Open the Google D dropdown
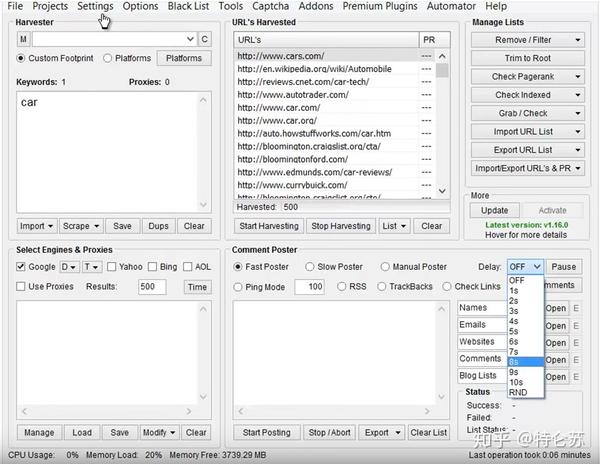The width and height of the screenshot is (600, 464). click(x=69, y=267)
